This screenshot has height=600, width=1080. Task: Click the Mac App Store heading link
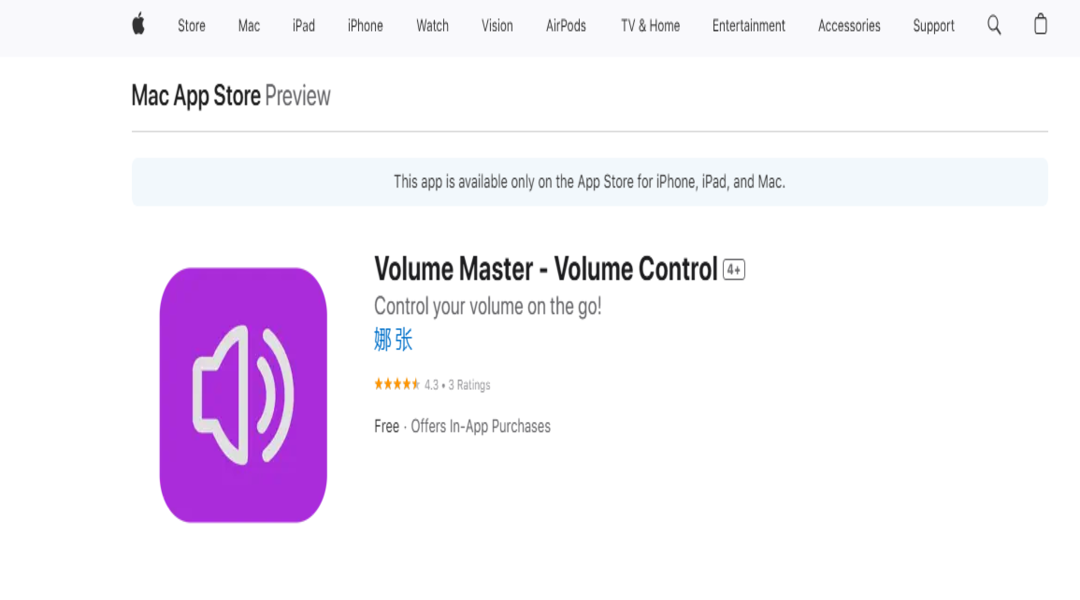coord(196,96)
